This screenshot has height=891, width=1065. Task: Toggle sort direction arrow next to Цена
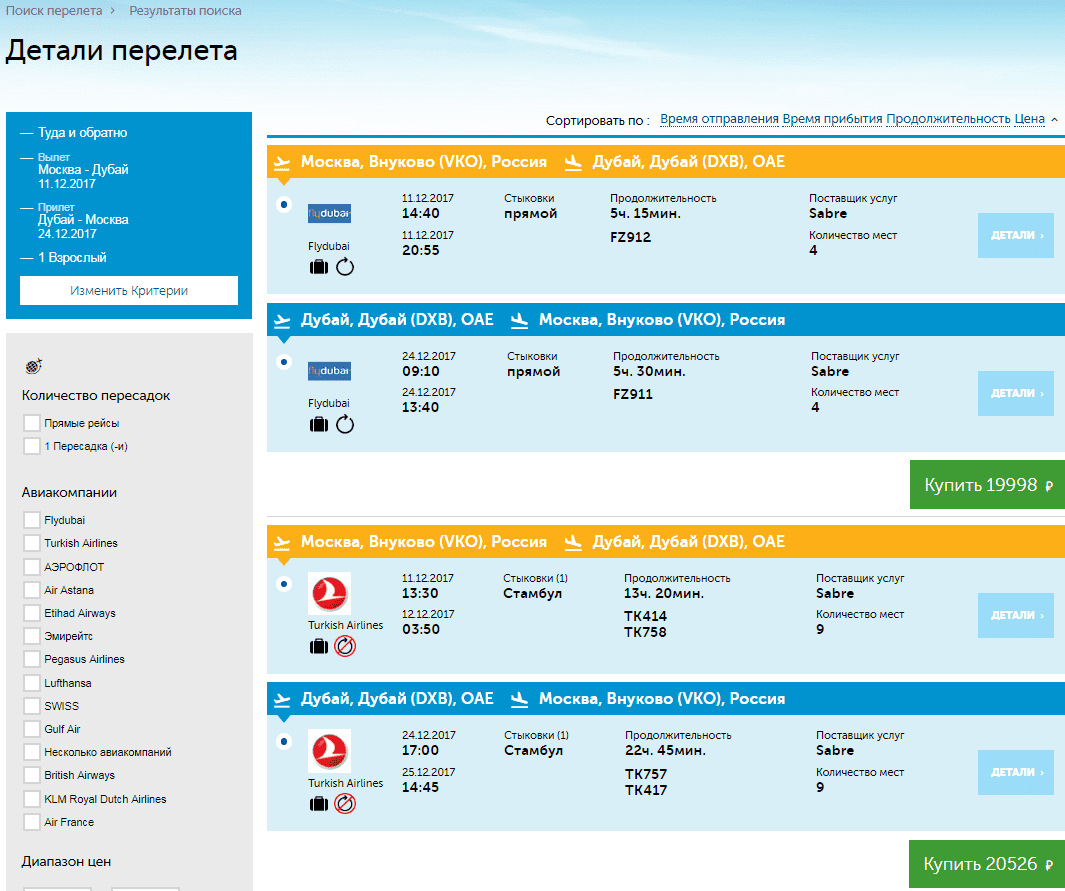pyautogui.click(x=1054, y=120)
